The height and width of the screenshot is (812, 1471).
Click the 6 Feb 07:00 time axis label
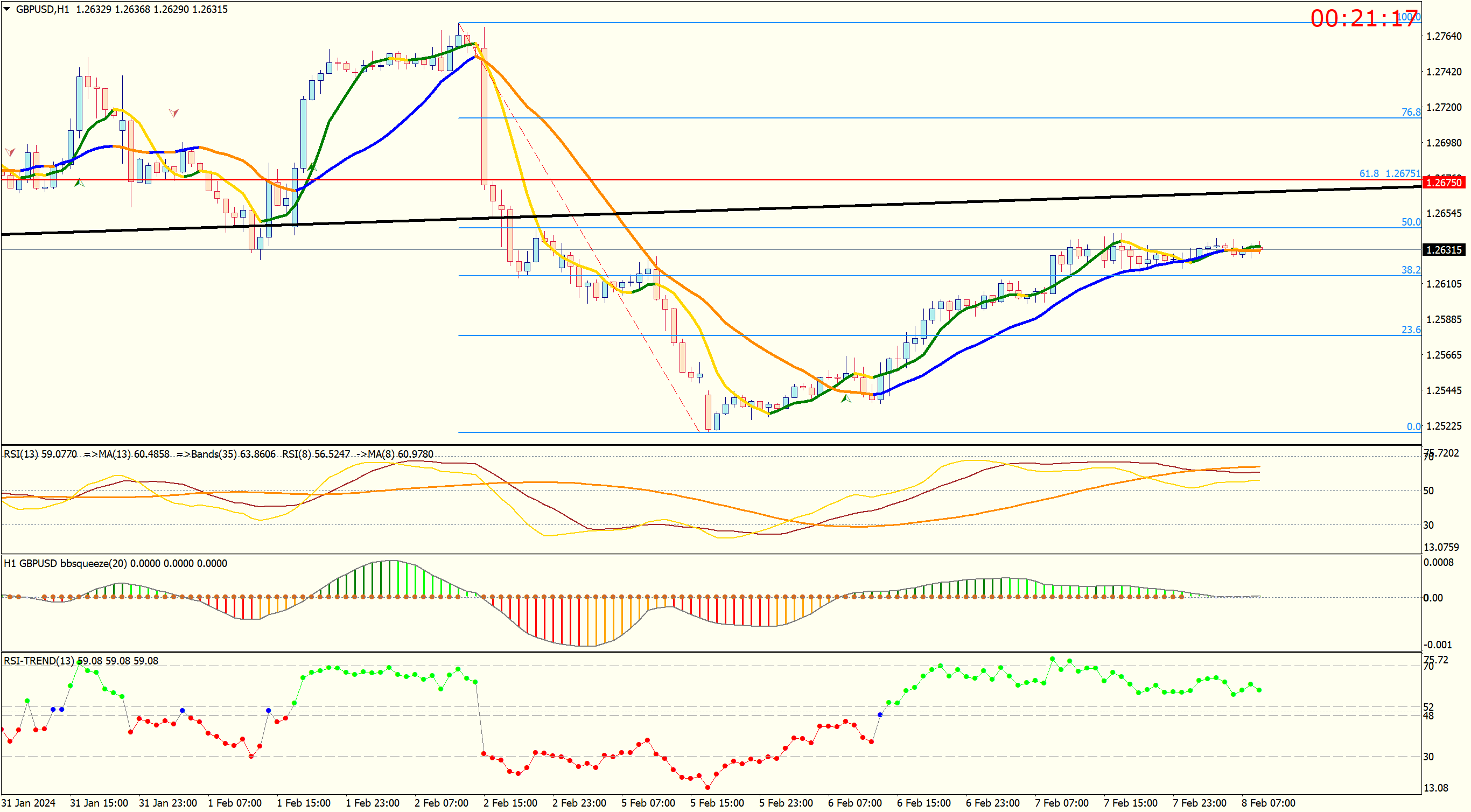854,803
